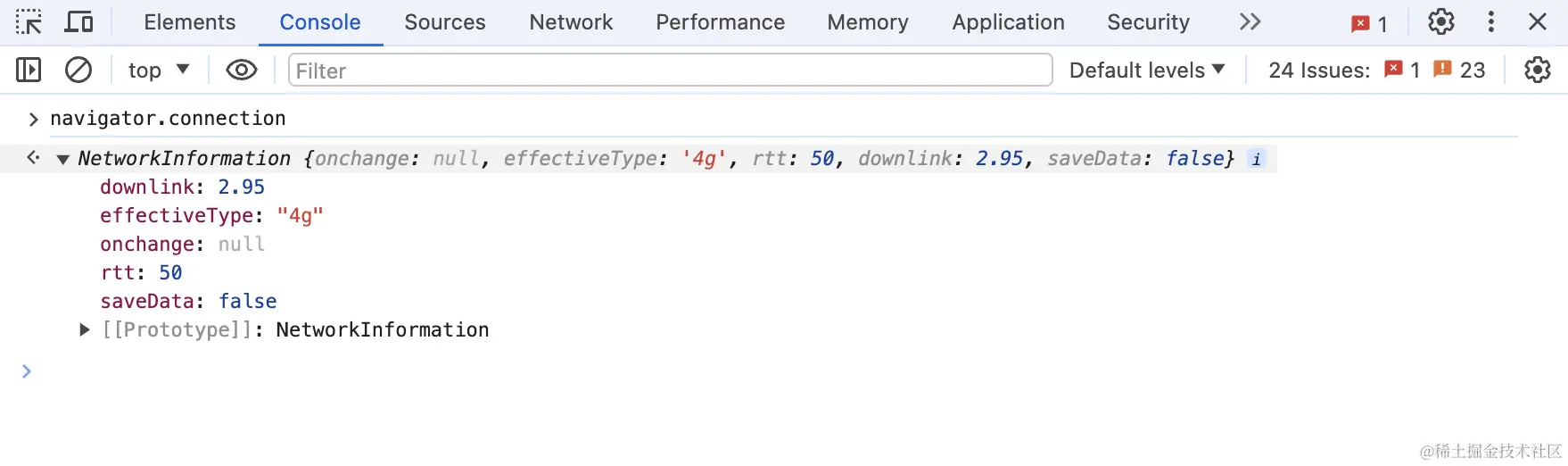This screenshot has width=1568, height=466.
Task: Click the clear console icon
Action: click(x=78, y=70)
